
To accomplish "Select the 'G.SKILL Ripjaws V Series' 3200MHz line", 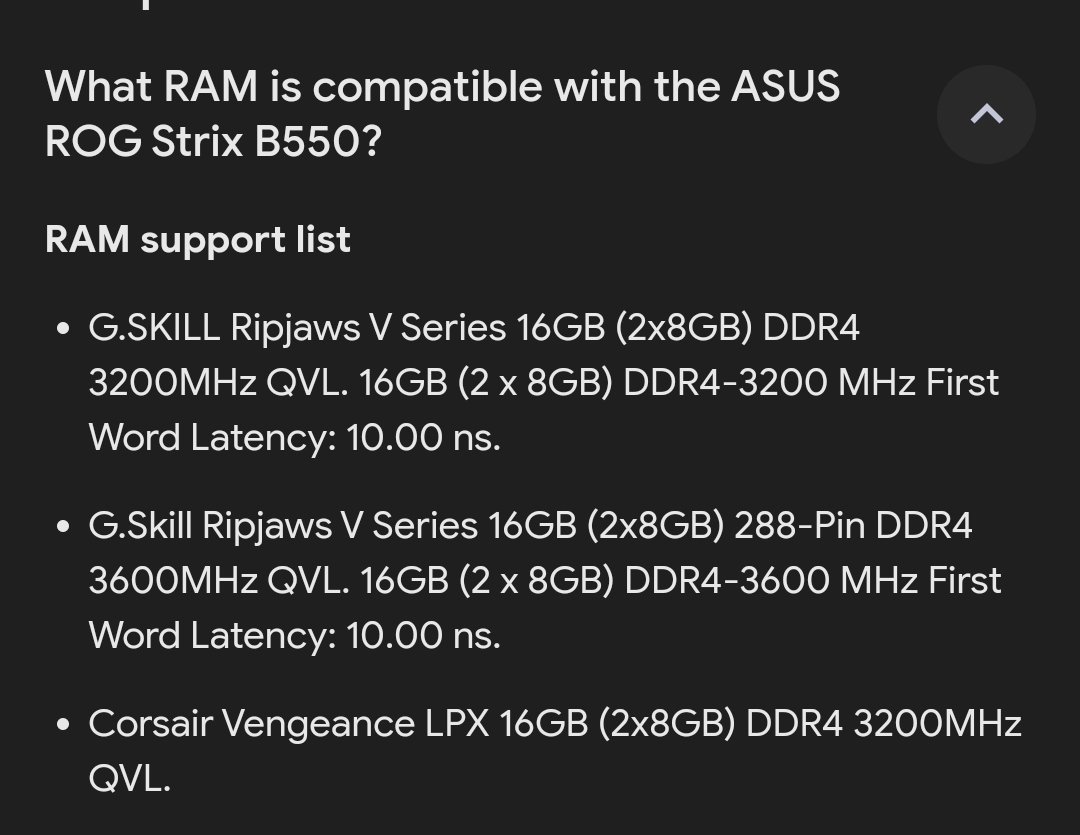I will (474, 327).
